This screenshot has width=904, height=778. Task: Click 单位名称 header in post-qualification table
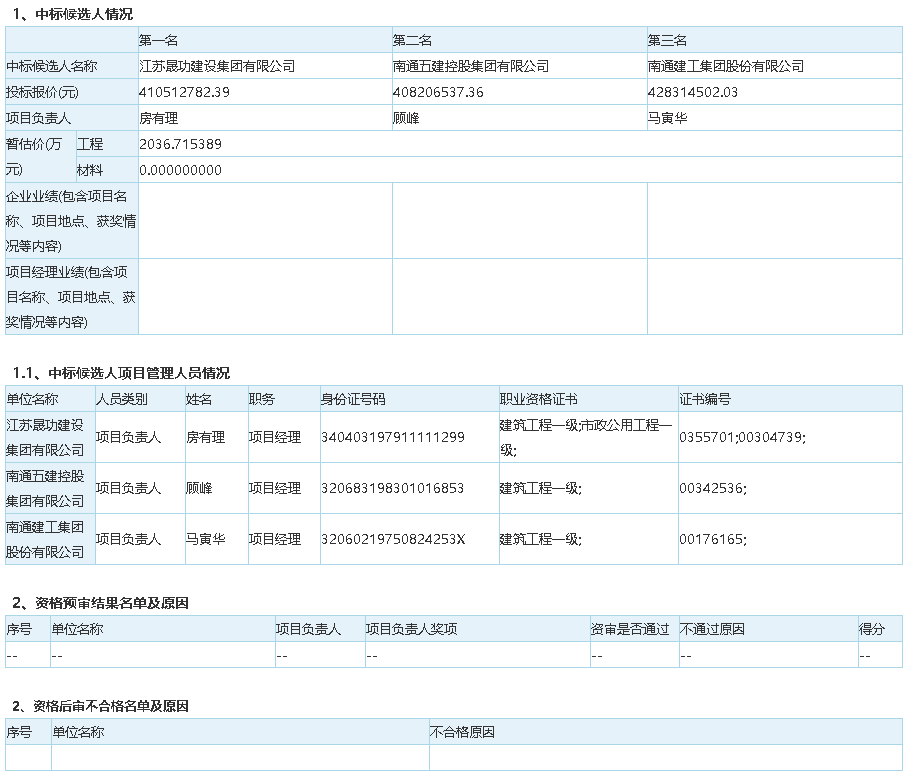tap(78, 732)
